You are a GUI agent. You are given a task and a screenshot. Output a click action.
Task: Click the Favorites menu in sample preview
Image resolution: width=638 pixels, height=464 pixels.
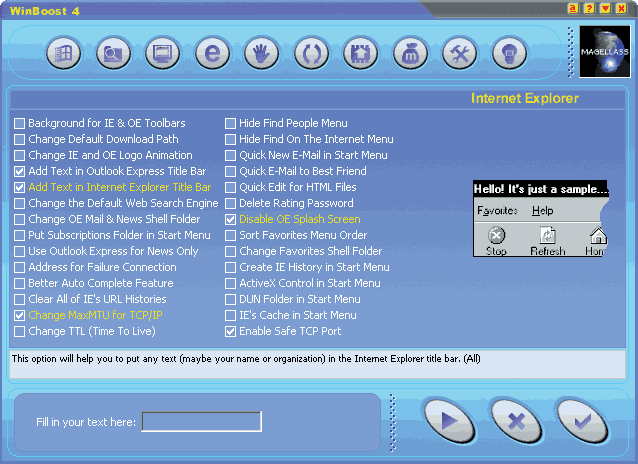pos(497,211)
